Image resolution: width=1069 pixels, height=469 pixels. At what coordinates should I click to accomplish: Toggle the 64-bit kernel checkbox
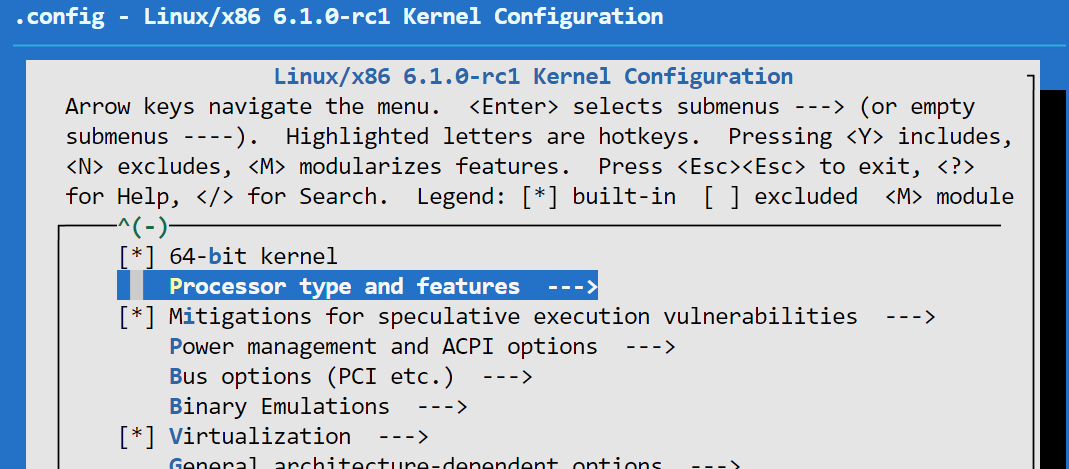(136, 257)
